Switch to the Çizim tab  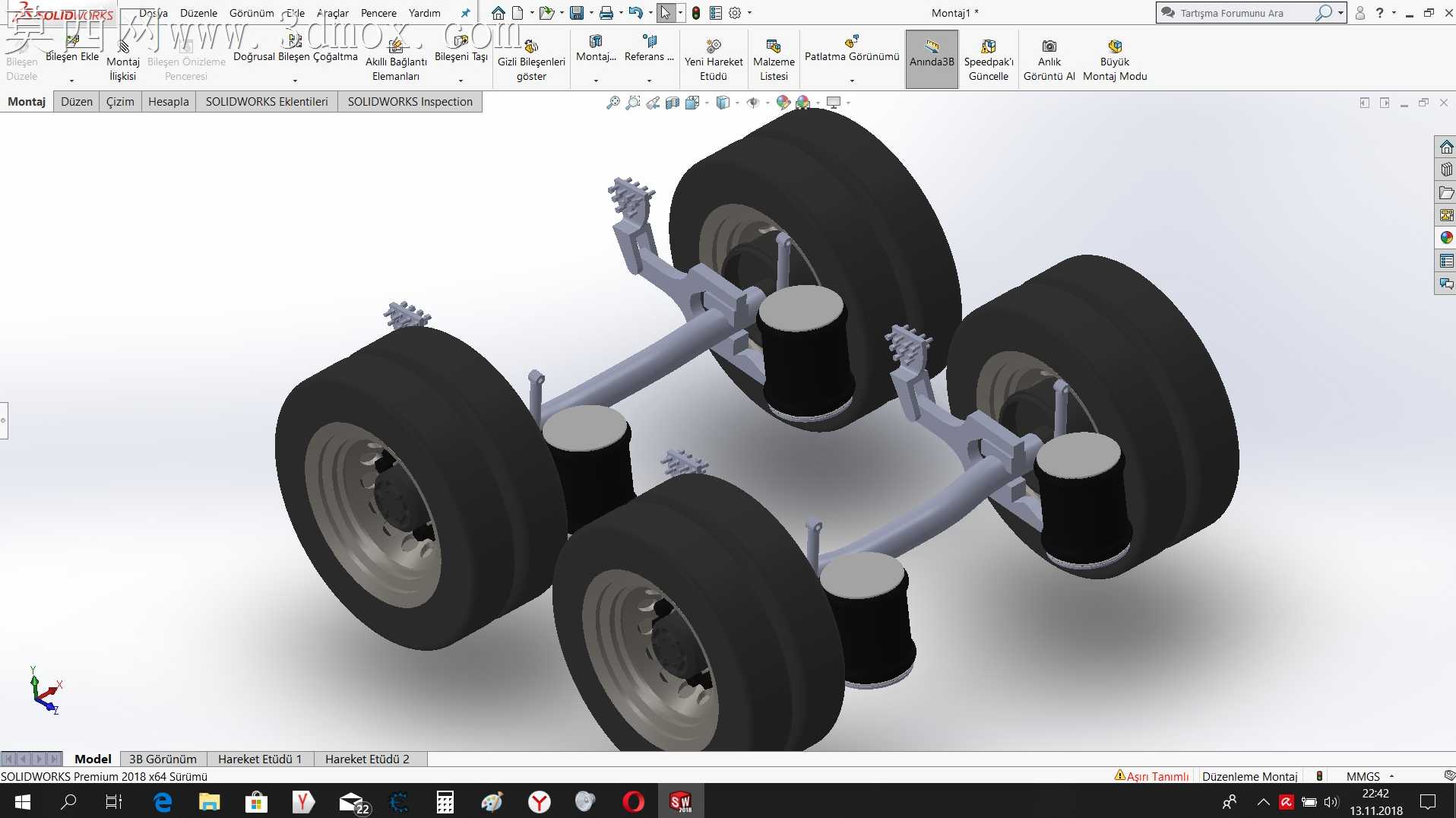click(x=120, y=102)
